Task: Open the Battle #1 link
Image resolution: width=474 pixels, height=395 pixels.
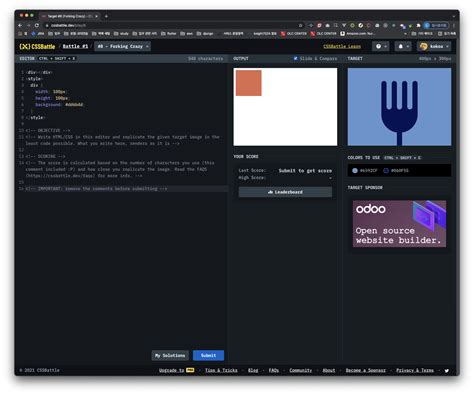Action: pyautogui.click(x=75, y=46)
